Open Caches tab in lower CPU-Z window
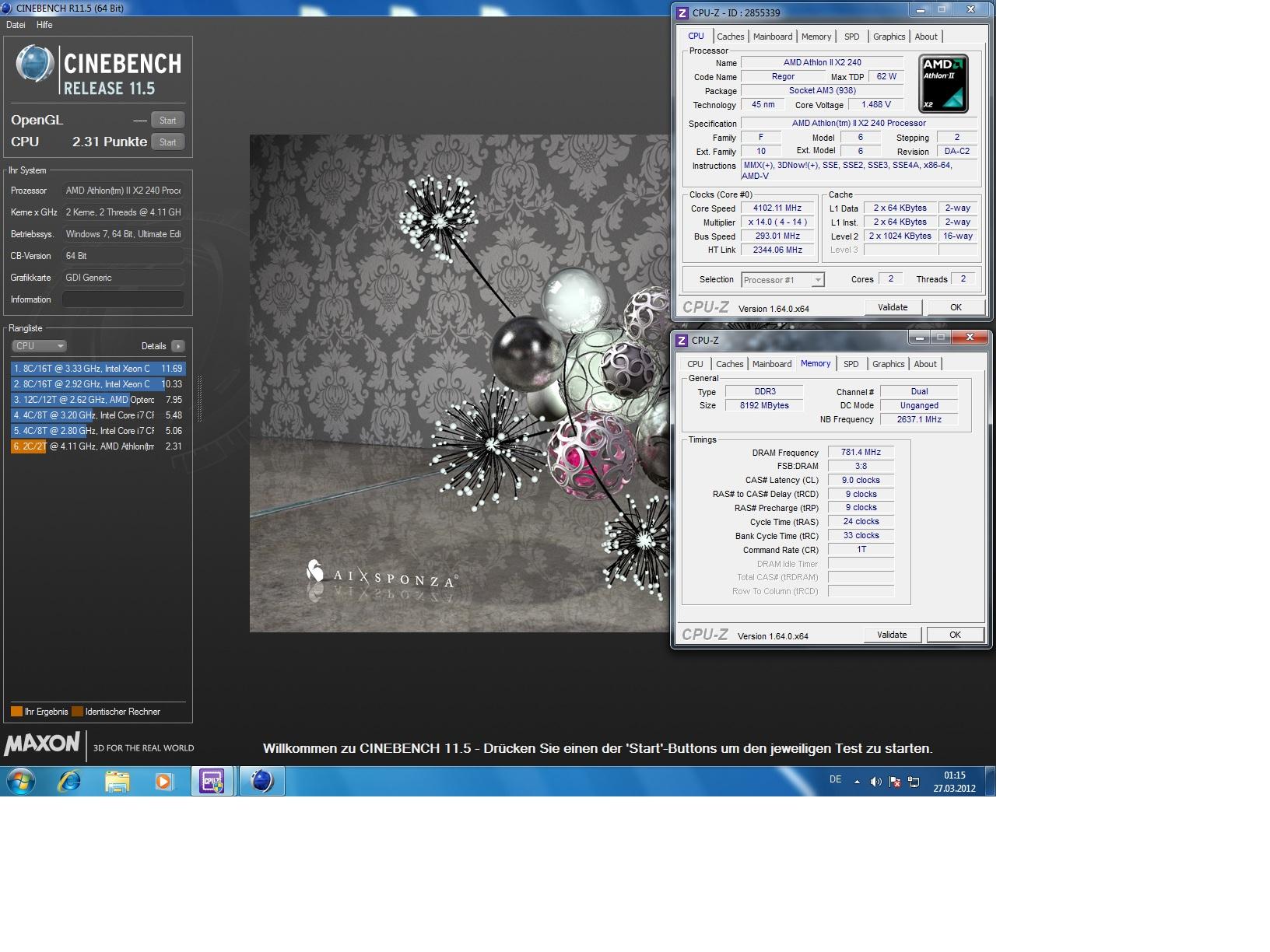Viewport: 1270px width, 952px height. [x=729, y=364]
